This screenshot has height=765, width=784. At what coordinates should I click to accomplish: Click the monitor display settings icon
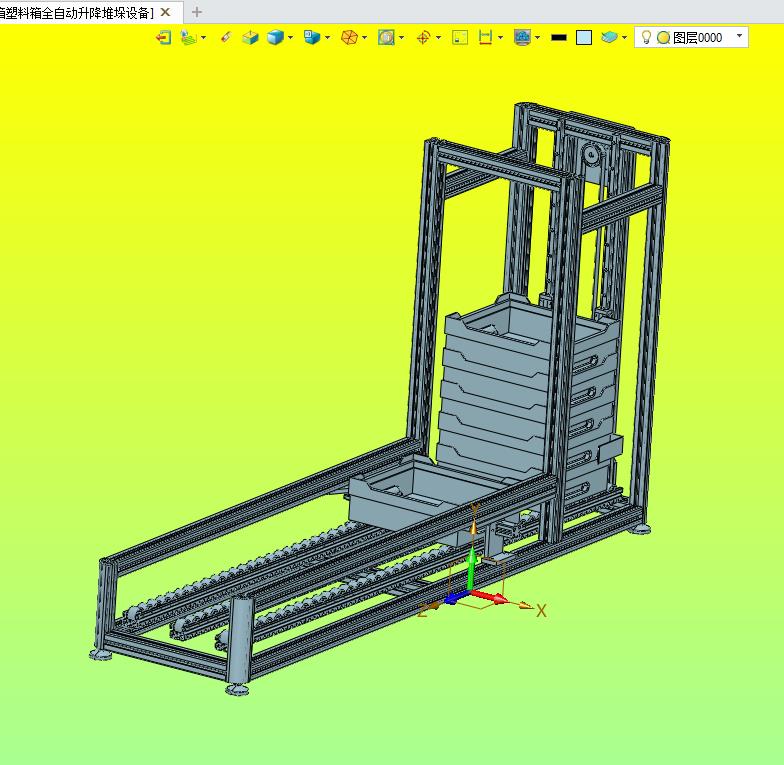[x=522, y=38]
